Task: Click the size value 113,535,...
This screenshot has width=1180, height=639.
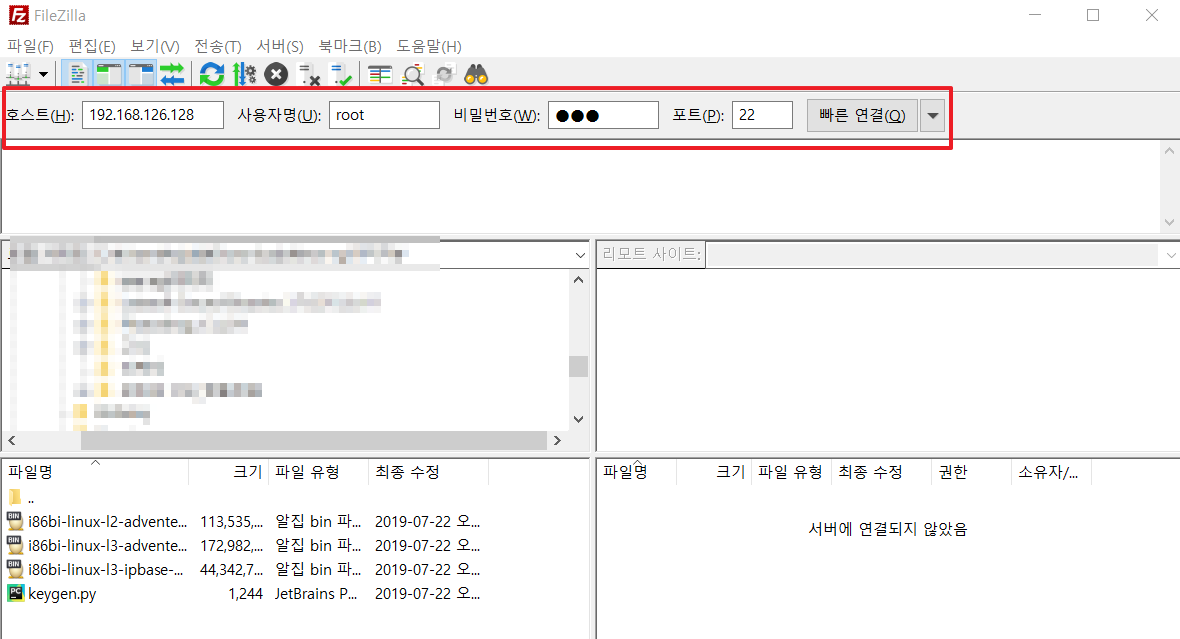Action: tap(231, 522)
